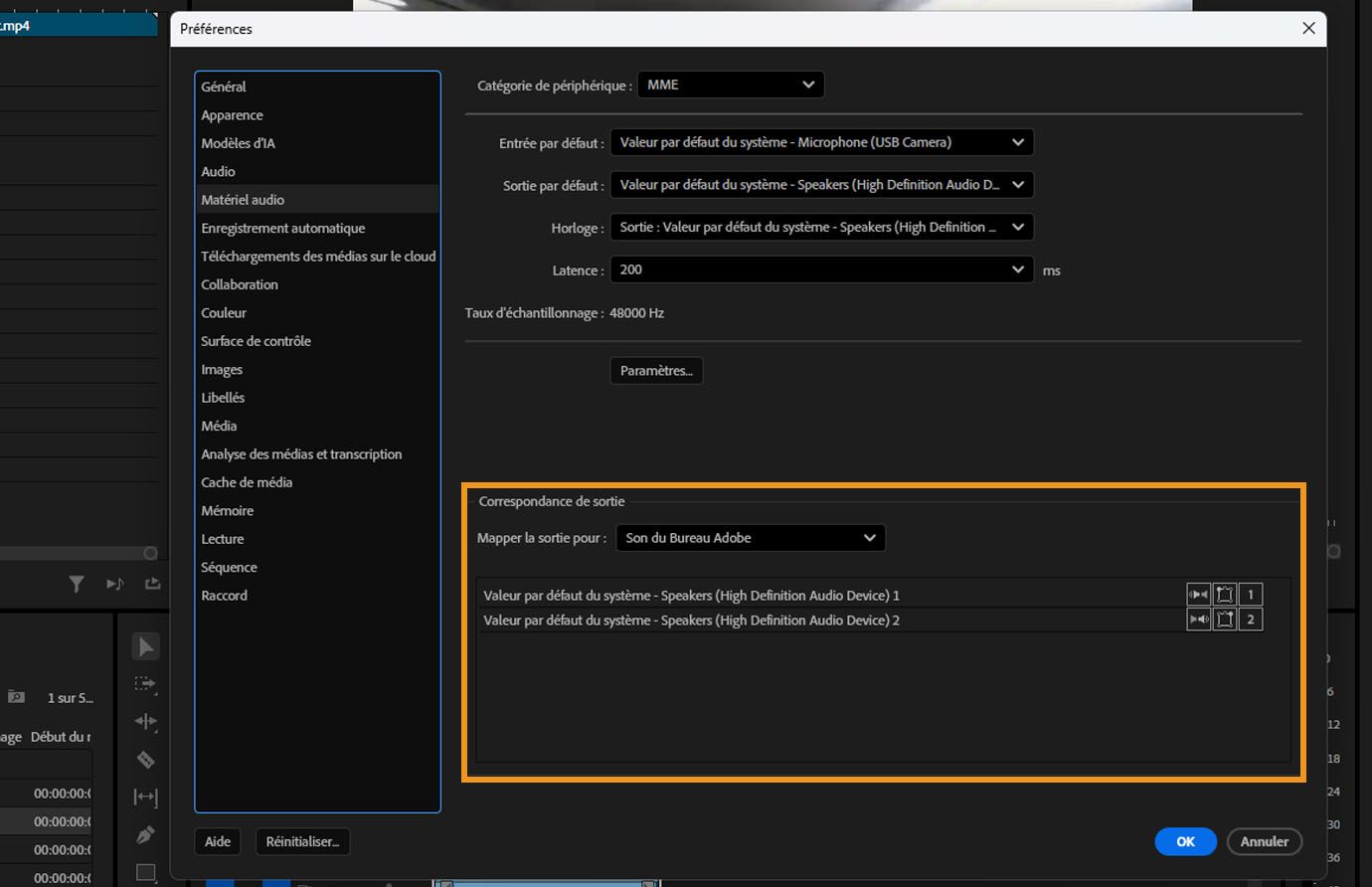The image size is (1372, 887).
Task: Select the Slip tool
Action: click(x=145, y=797)
